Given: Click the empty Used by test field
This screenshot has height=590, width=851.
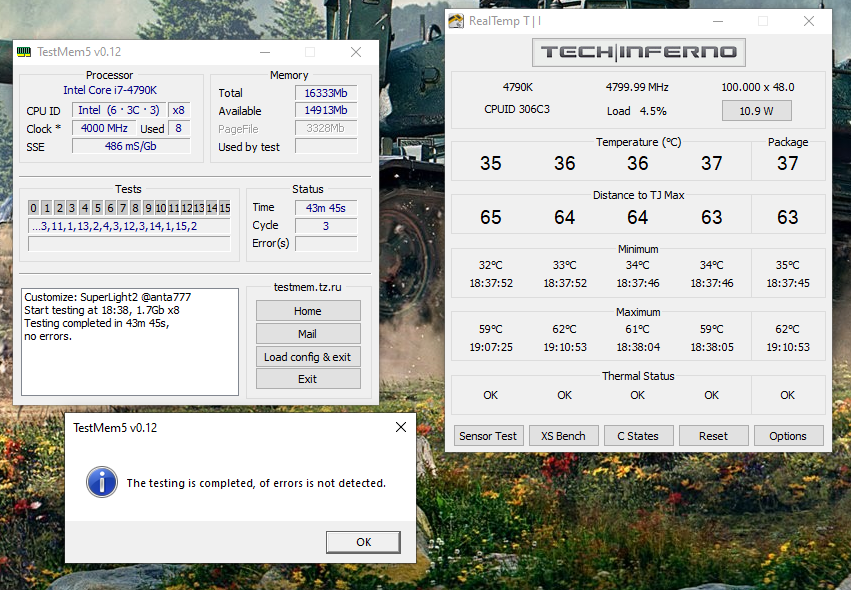Looking at the screenshot, I should 326,146.
